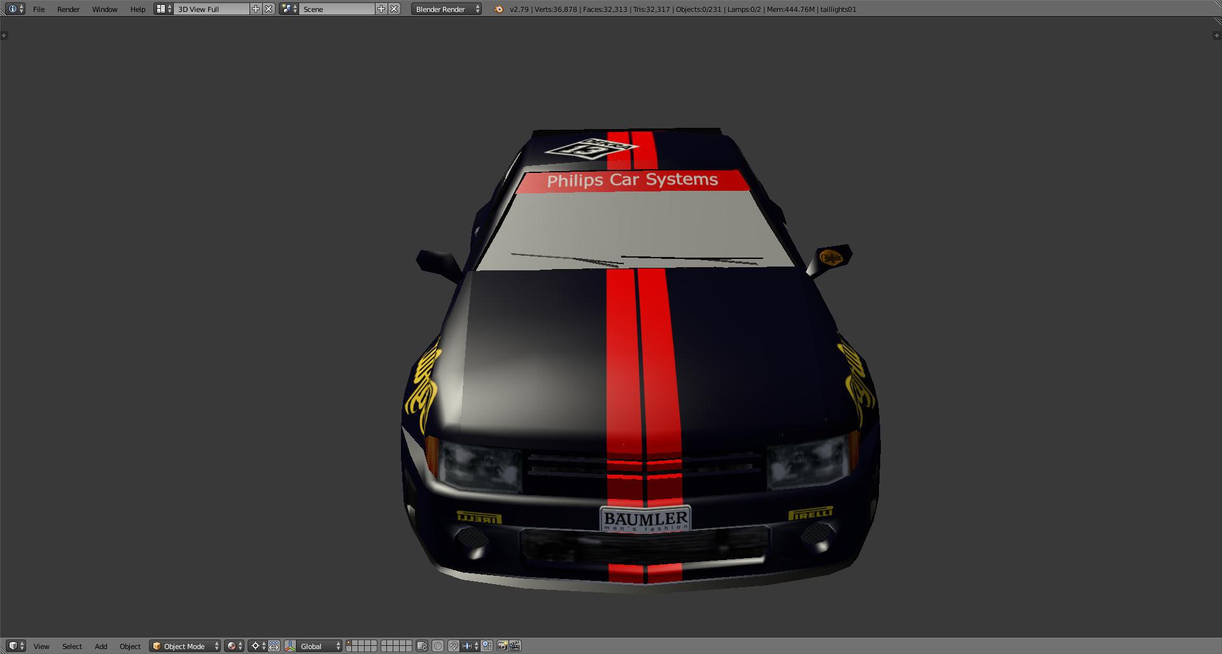Open the Info editor type selector
The image size is (1222, 654).
click(14, 8)
